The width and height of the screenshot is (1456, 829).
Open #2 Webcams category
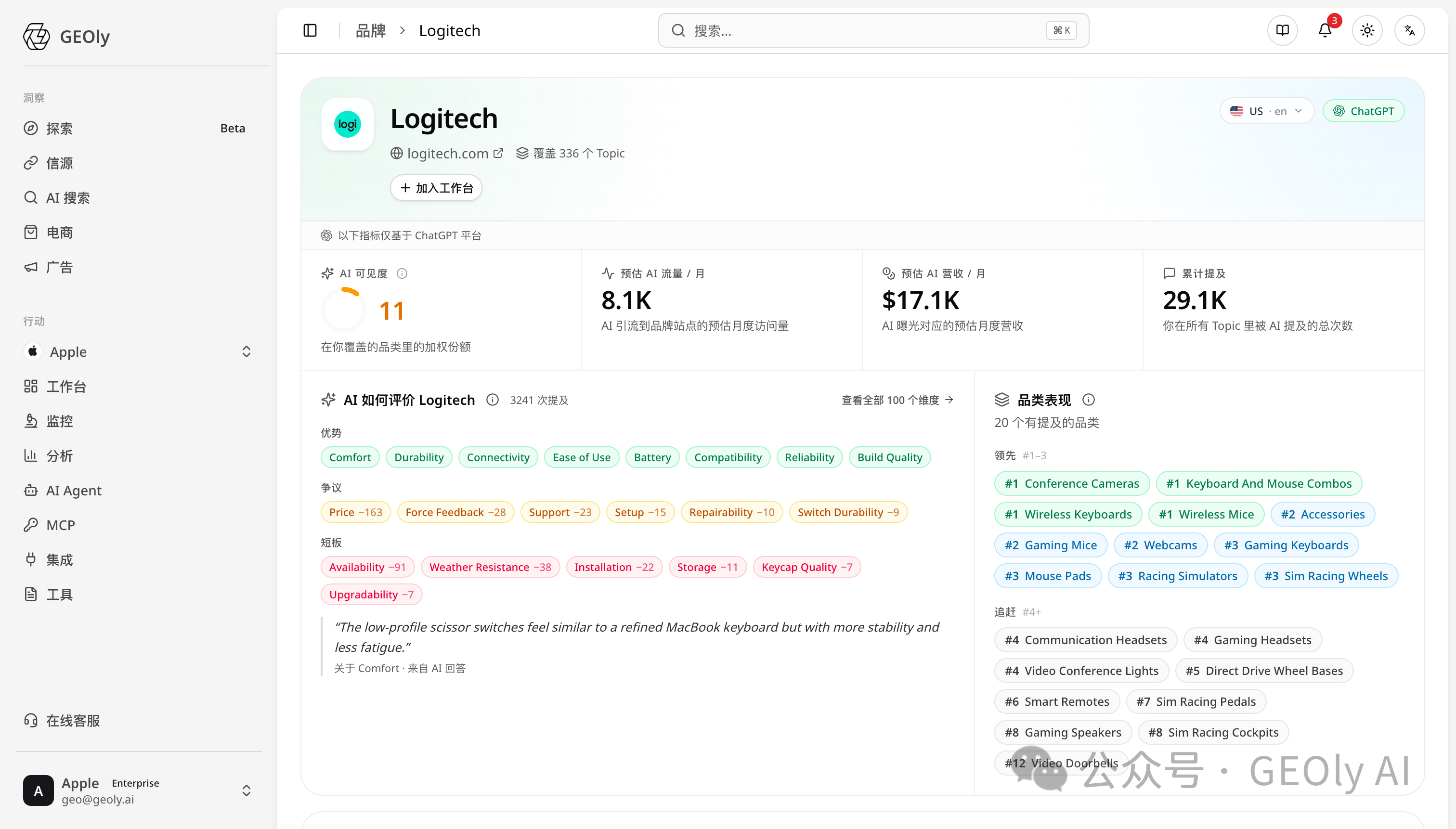click(1160, 545)
